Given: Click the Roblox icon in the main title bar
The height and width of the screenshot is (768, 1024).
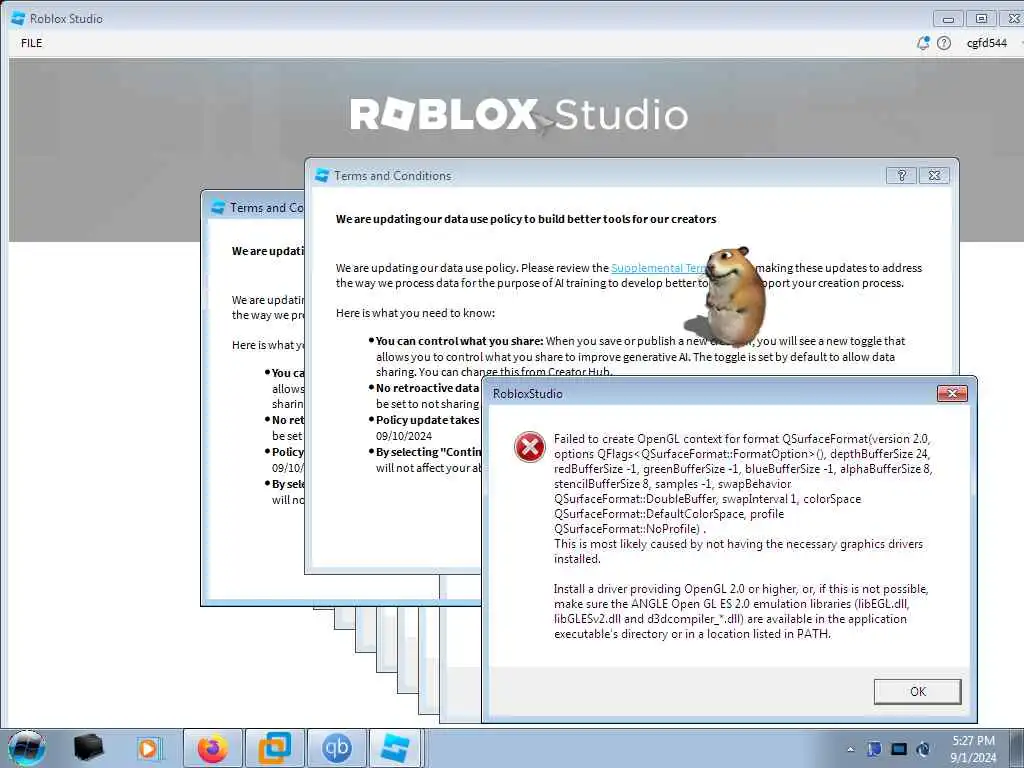Looking at the screenshot, I should pos(18,18).
